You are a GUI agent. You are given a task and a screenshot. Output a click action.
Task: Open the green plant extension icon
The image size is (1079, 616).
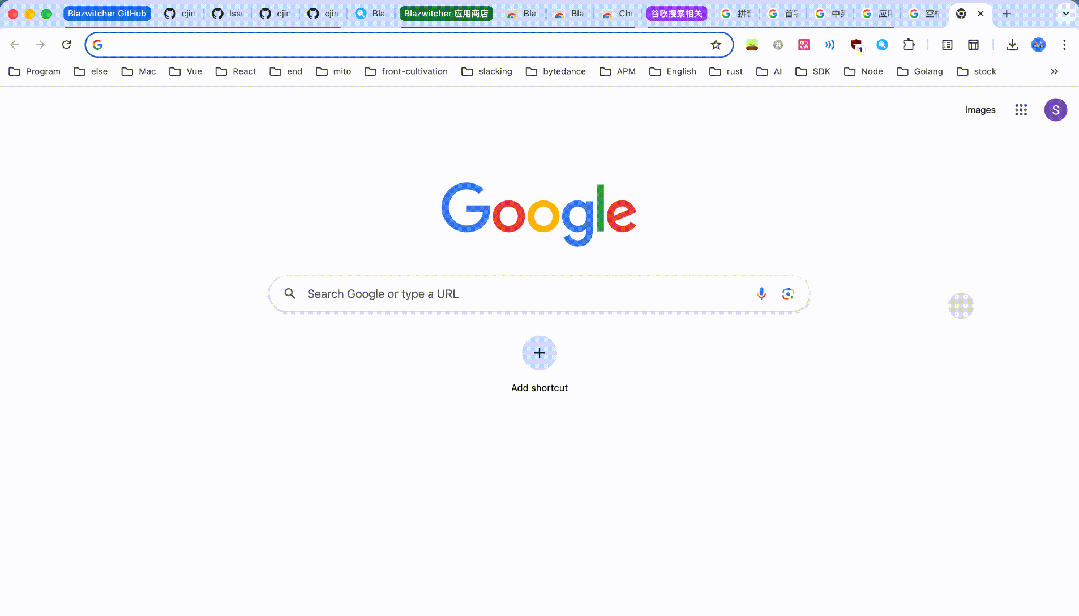point(752,45)
